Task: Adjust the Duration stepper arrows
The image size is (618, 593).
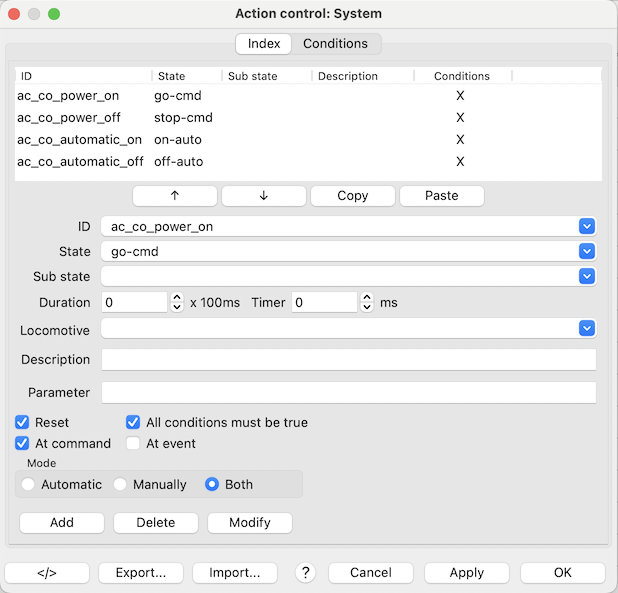Action: [x=177, y=302]
